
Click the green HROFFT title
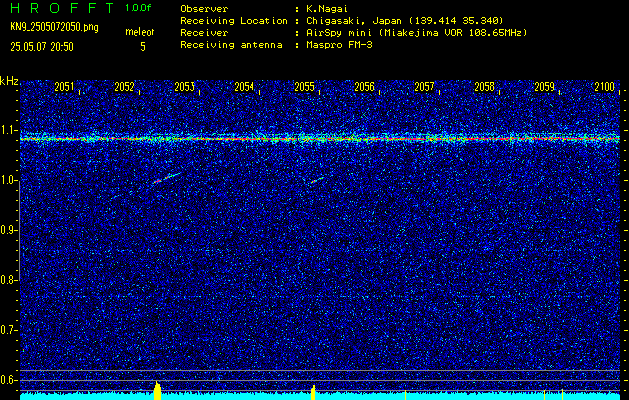point(62,8)
